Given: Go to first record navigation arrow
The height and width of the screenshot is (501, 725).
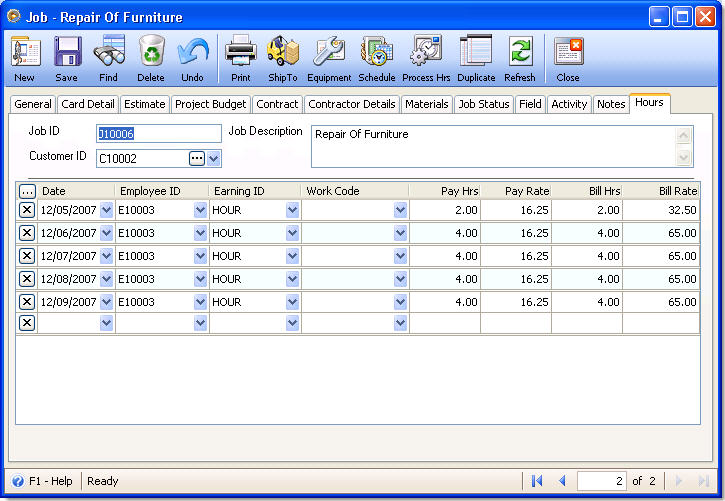Looking at the screenshot, I should [537, 481].
